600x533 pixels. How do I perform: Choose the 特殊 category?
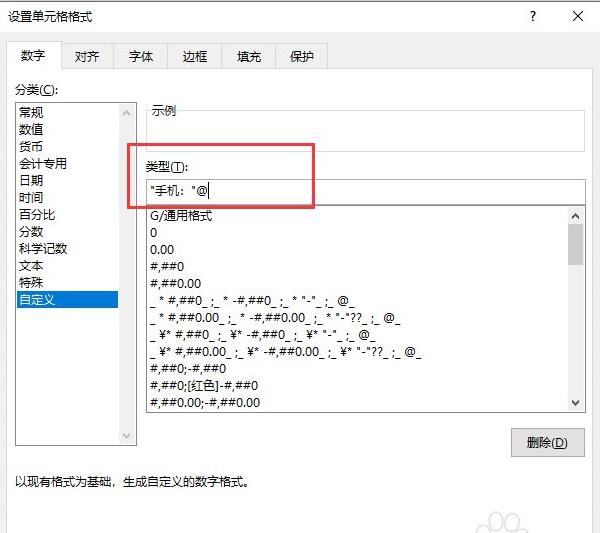coord(67,282)
